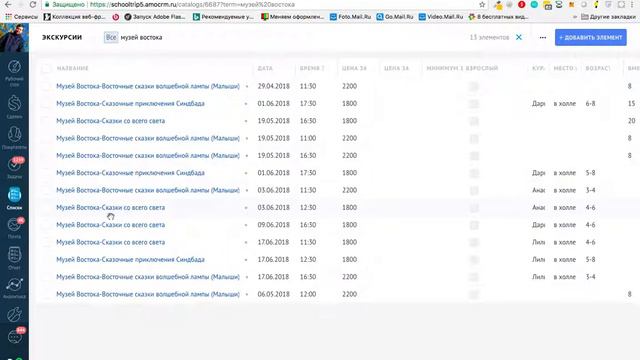Expand hidden bookmarks chevron in bookmarks bar
Viewport: 640px width, 360px height.
tap(574, 17)
